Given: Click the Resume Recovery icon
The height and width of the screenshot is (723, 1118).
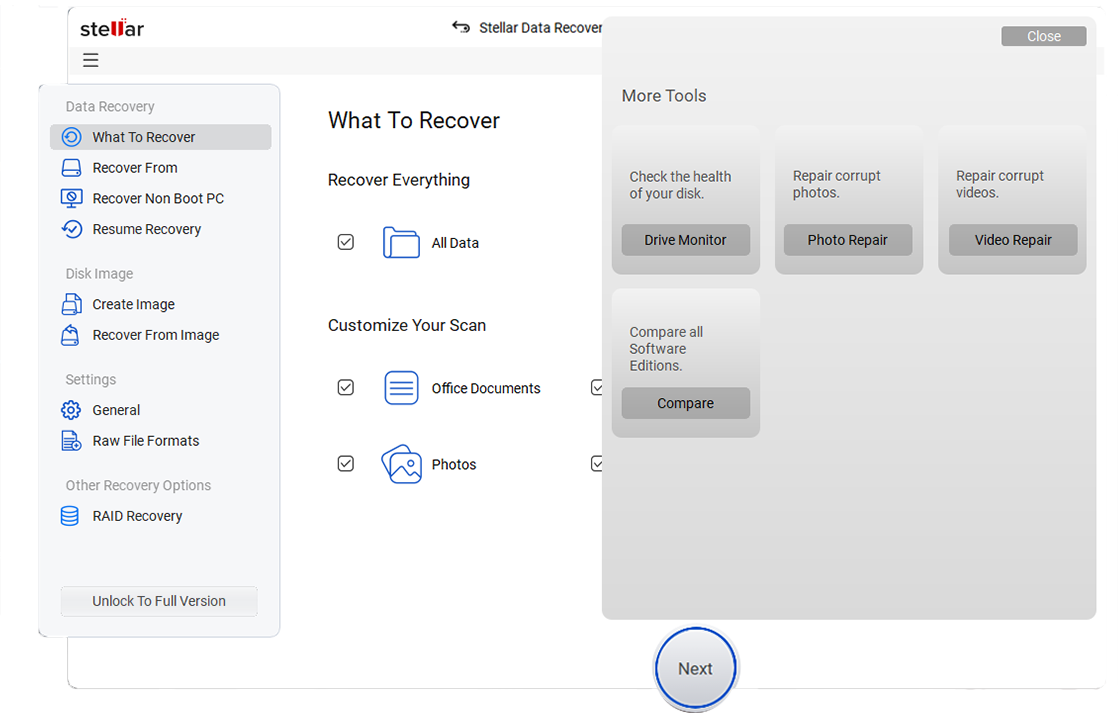Looking at the screenshot, I should [x=71, y=229].
